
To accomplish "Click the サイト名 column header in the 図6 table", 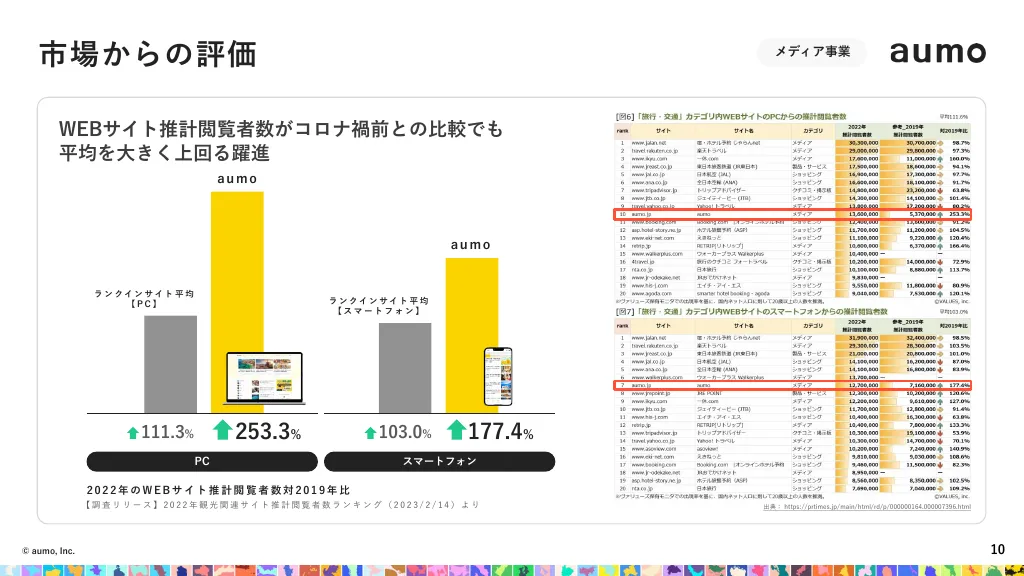I will click(743, 131).
